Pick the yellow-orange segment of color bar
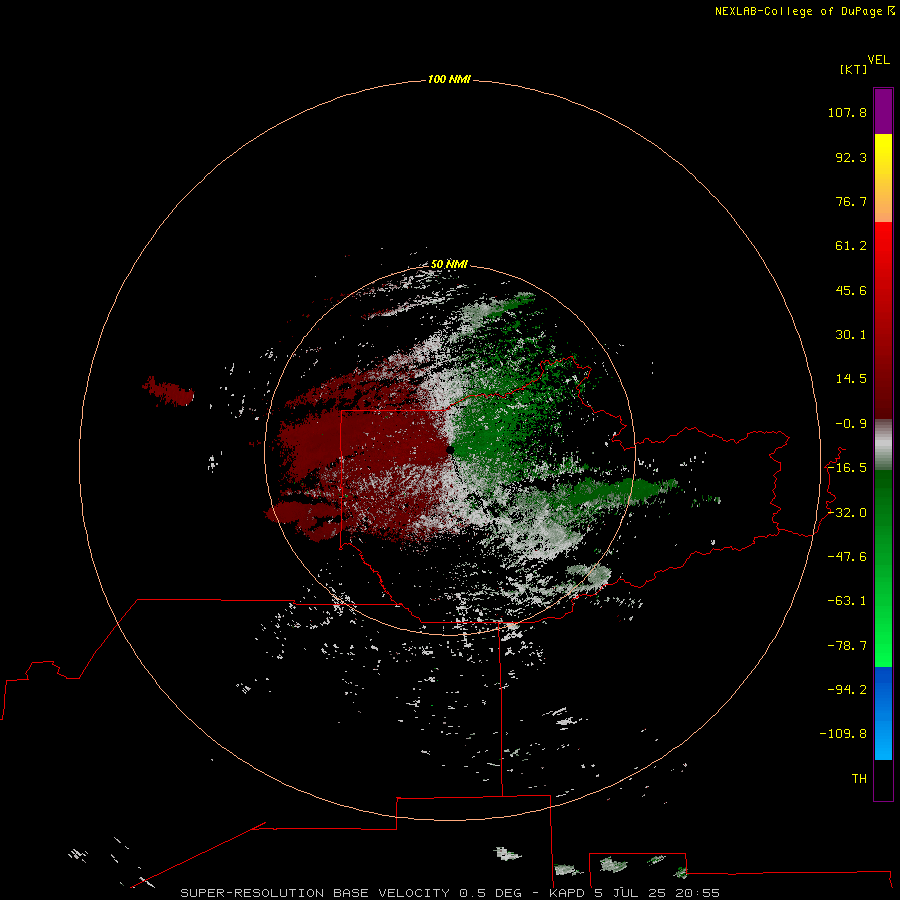 click(x=883, y=178)
